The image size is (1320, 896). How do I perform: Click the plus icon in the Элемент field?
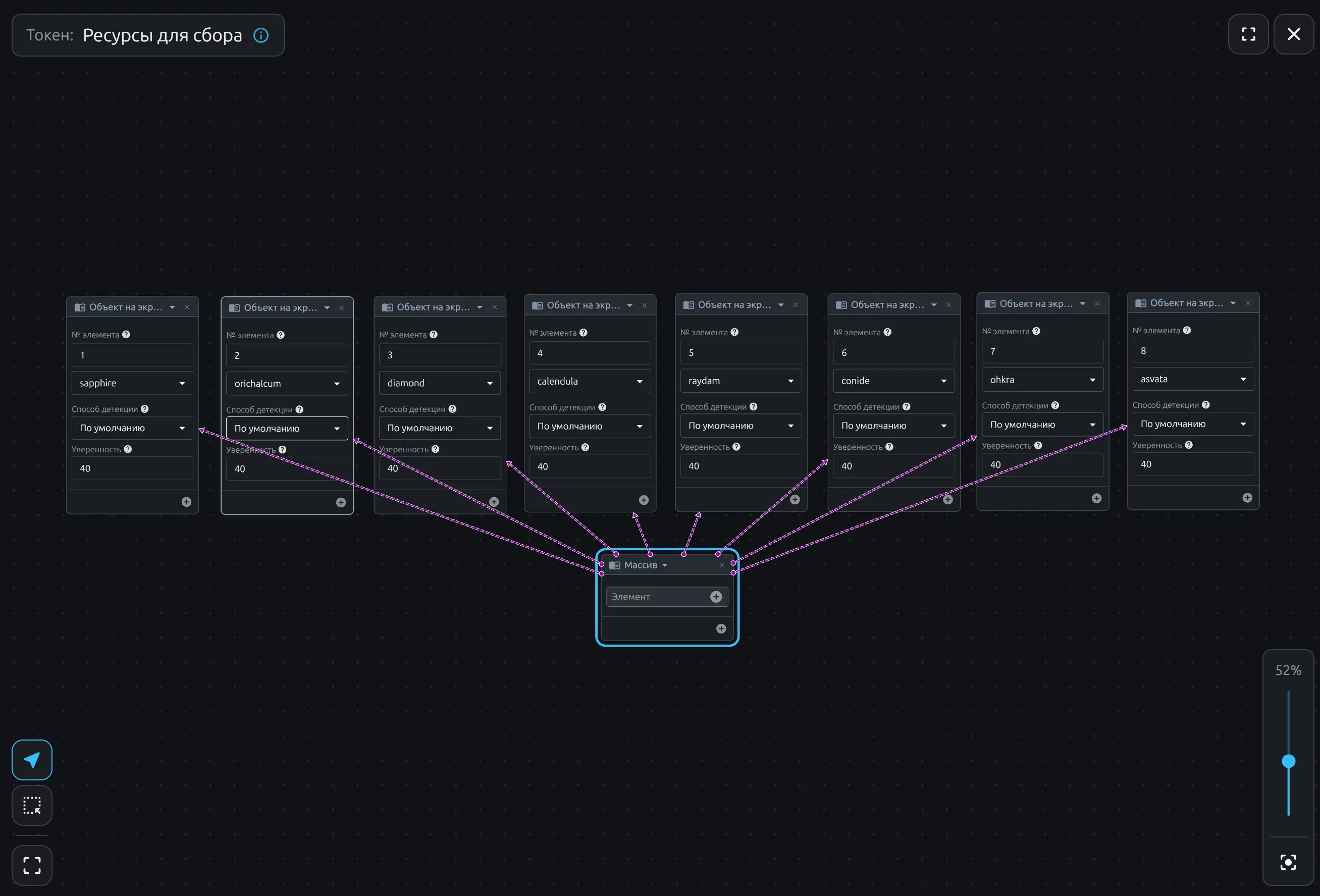tap(716, 597)
